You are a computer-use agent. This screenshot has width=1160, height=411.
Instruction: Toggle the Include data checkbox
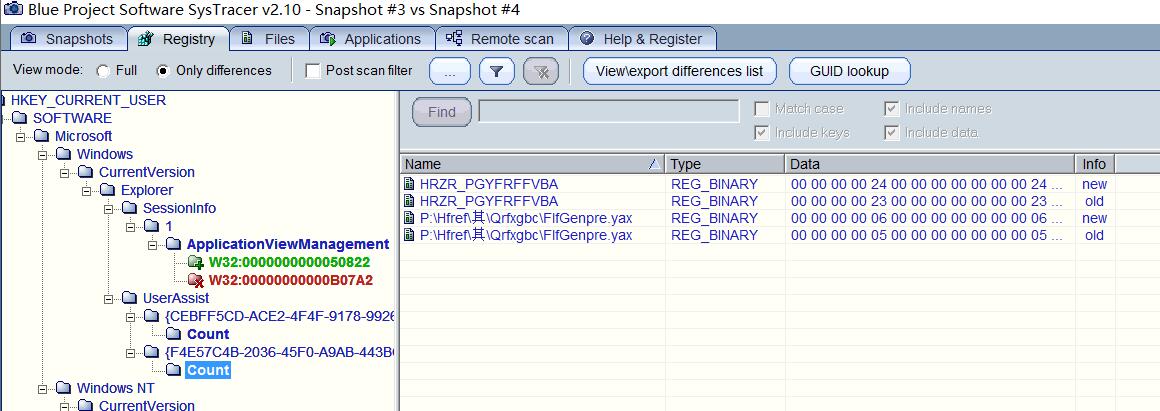pos(891,132)
